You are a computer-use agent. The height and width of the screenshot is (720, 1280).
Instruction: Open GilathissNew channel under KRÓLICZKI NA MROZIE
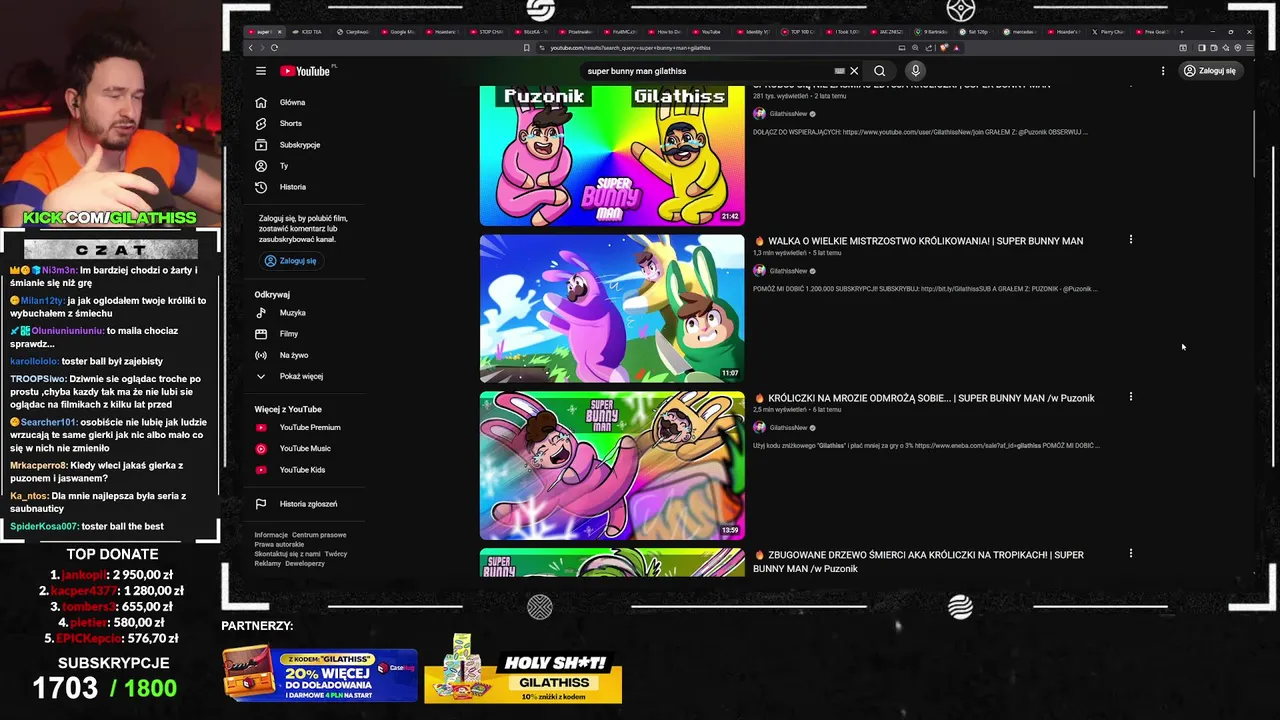click(788, 428)
